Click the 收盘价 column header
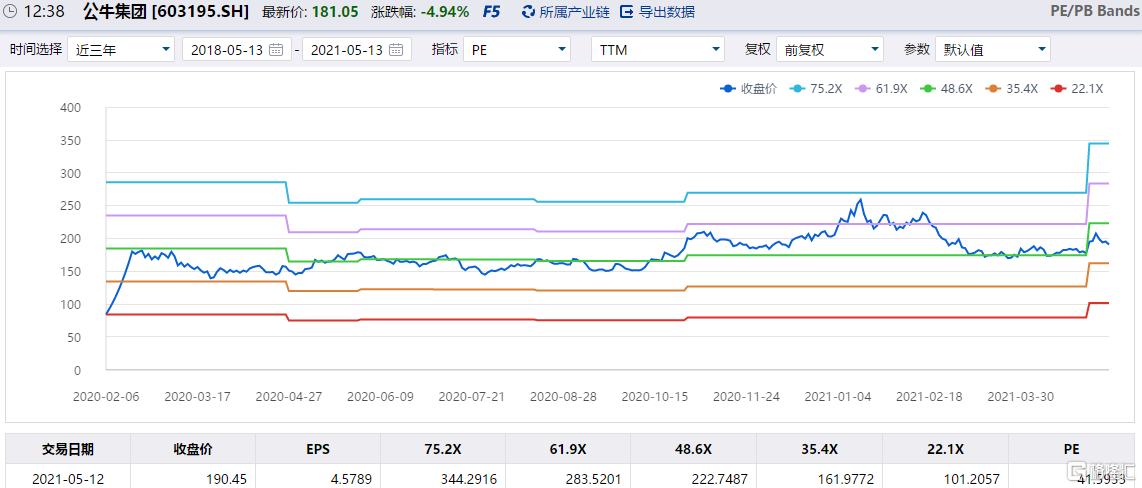Image resolution: width=1142 pixels, height=488 pixels. [193, 449]
